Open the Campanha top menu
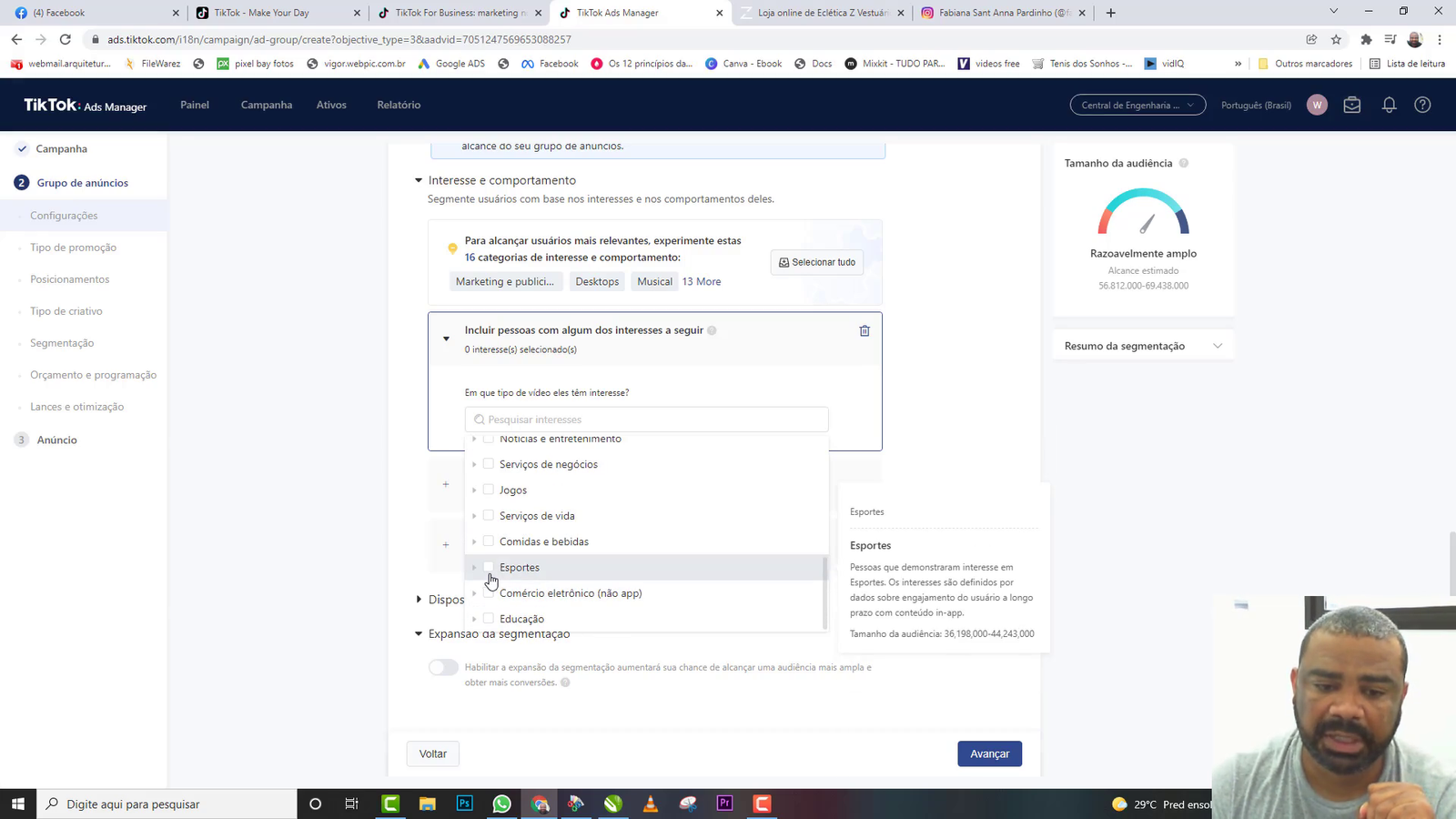The image size is (1456, 819). (x=267, y=105)
